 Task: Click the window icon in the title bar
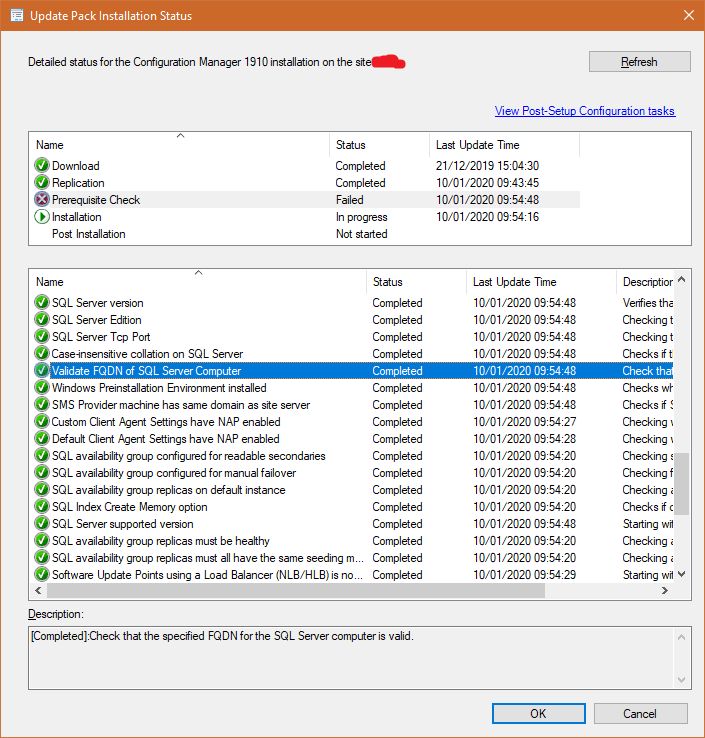[x=17, y=16]
